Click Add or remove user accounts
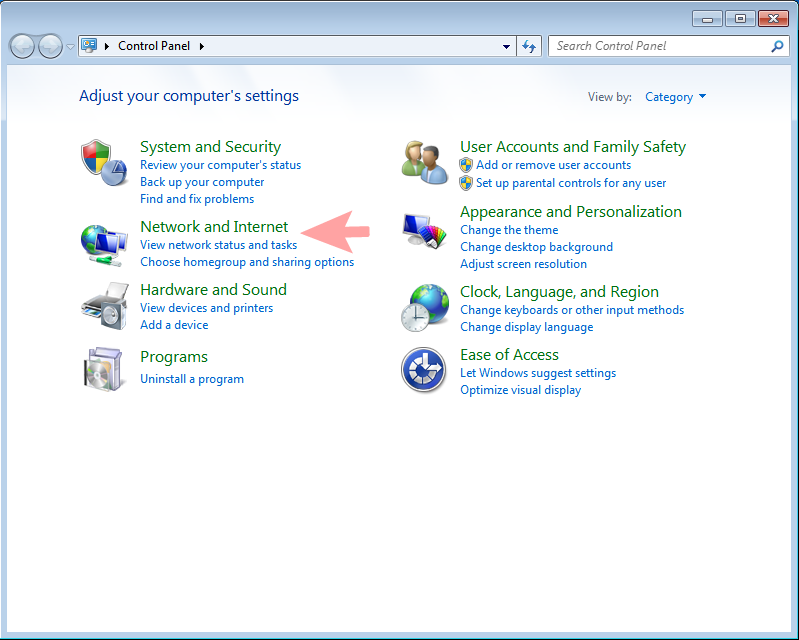Viewport: 799px width, 640px height. click(x=553, y=165)
